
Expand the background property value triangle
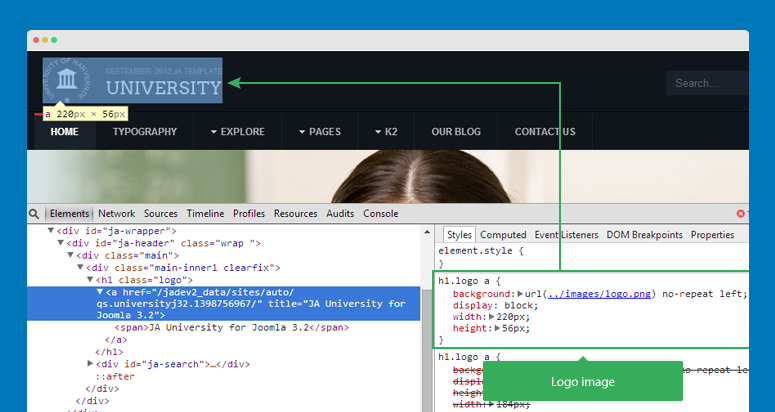[520, 293]
